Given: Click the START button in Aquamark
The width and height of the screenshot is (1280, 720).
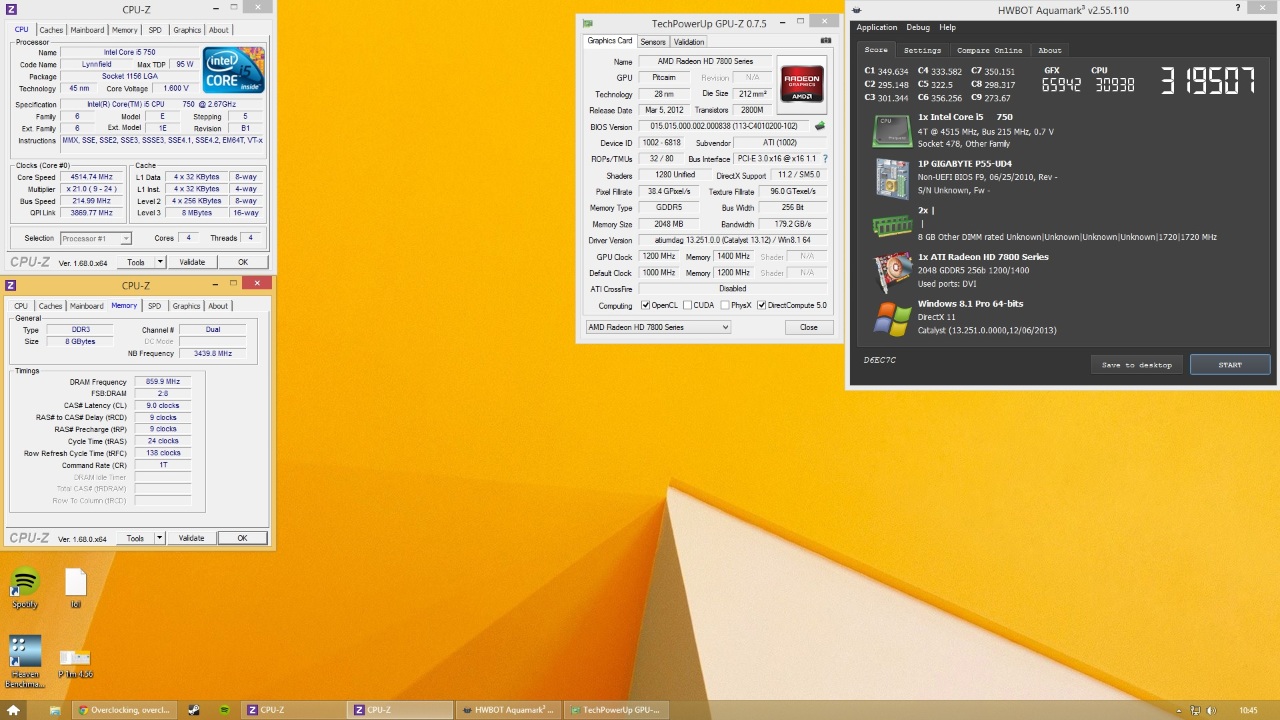Looking at the screenshot, I should click(x=1230, y=365).
